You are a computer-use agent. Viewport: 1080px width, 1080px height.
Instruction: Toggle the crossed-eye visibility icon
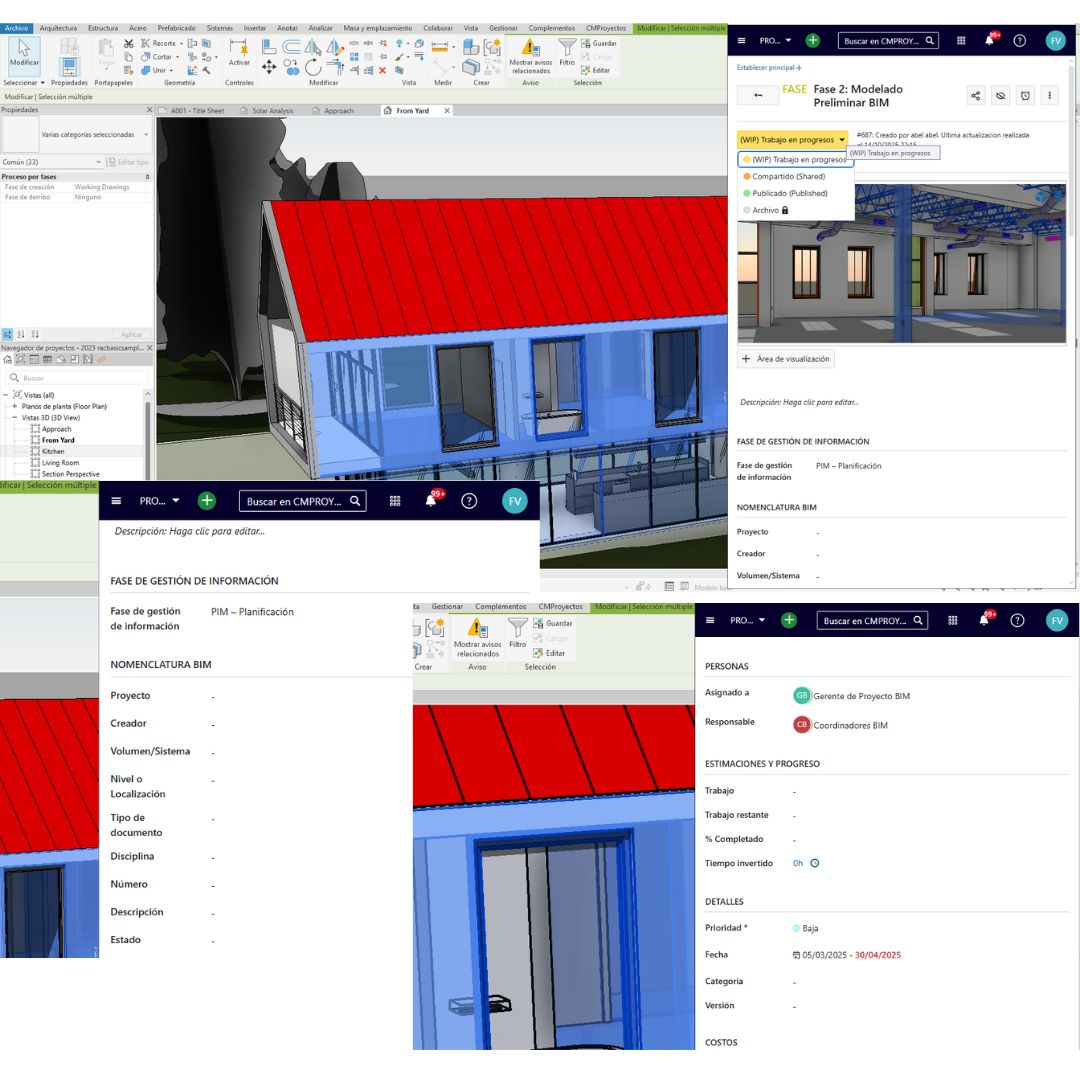tap(1000, 95)
